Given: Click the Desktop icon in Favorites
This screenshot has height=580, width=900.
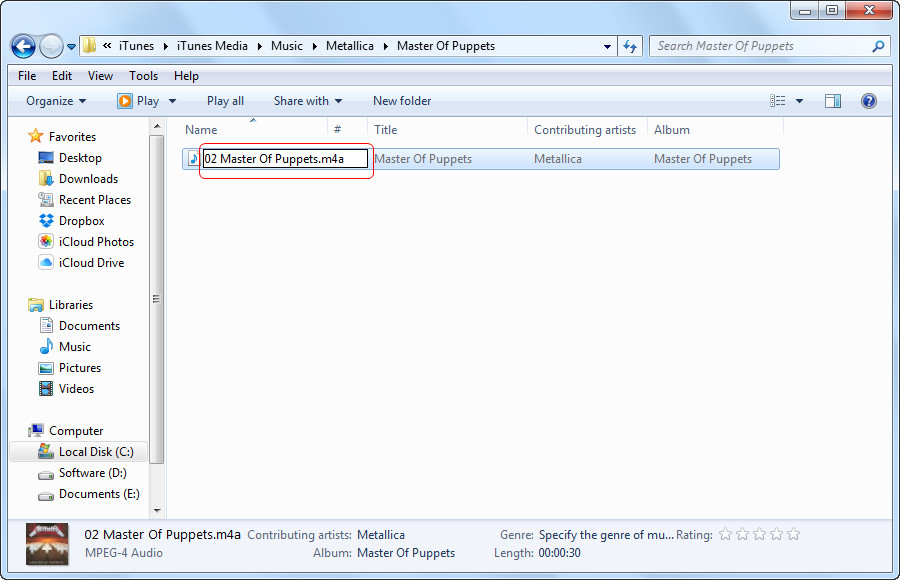Looking at the screenshot, I should [x=46, y=157].
